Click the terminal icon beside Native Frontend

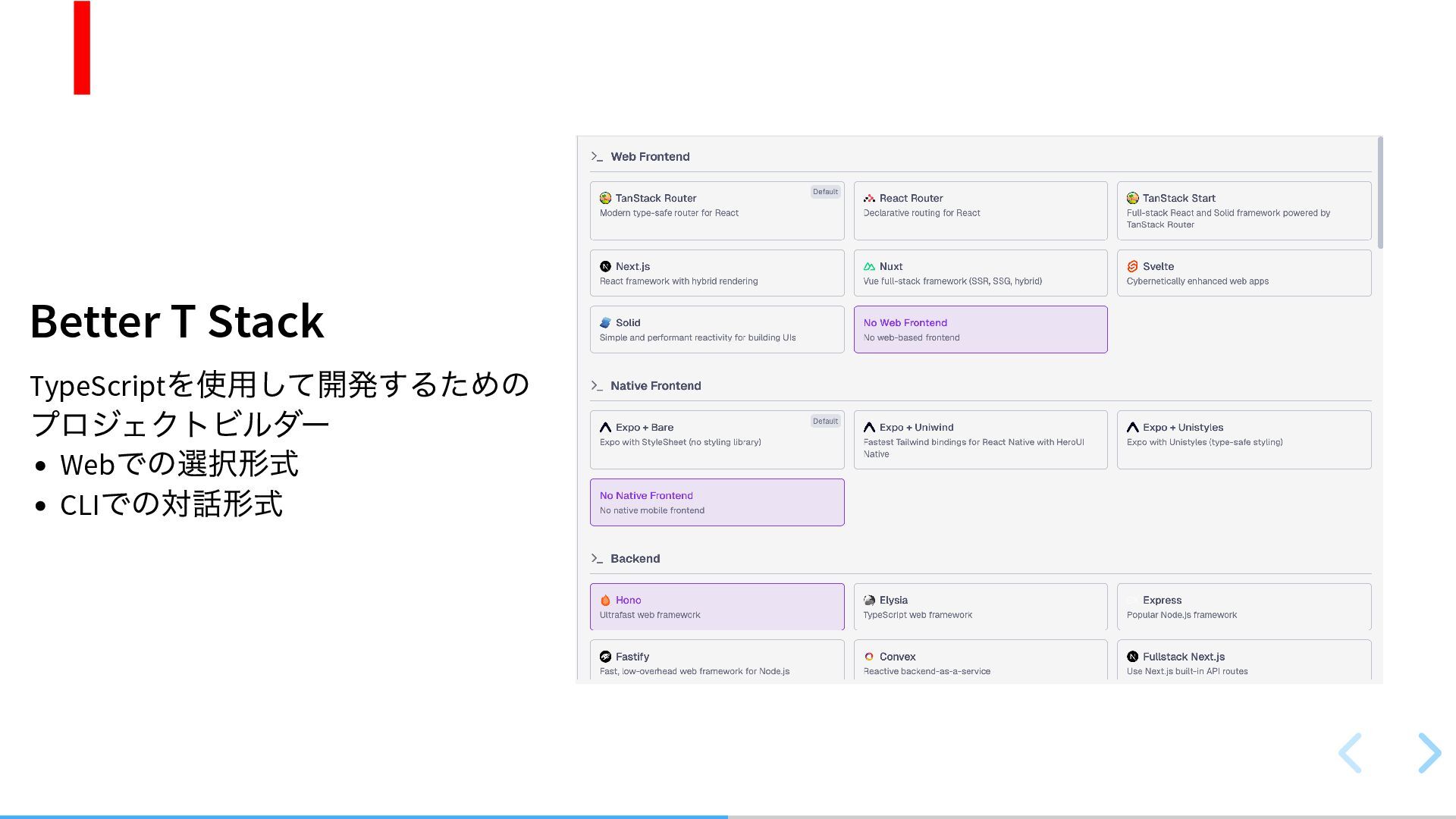597,386
